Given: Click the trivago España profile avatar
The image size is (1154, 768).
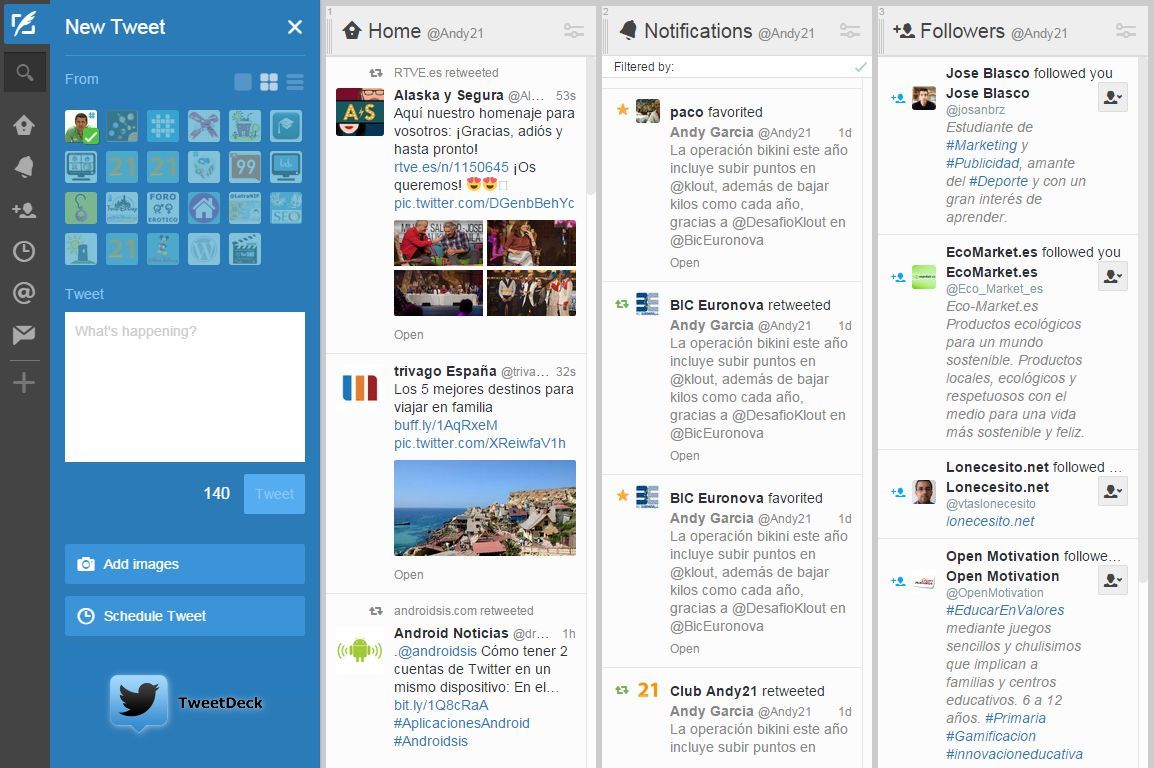Looking at the screenshot, I should tap(360, 388).
